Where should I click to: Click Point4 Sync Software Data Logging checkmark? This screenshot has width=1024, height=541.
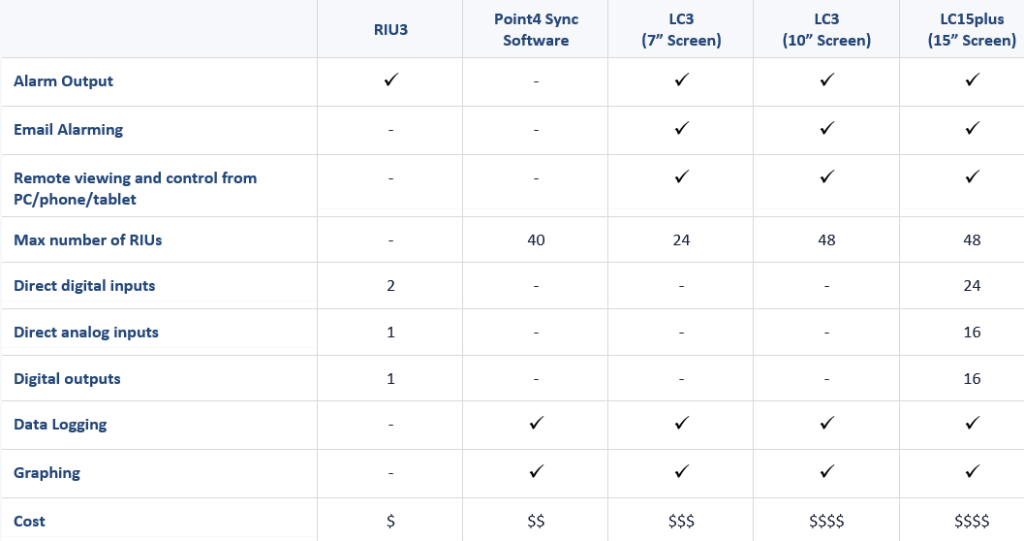pyautogui.click(x=536, y=423)
